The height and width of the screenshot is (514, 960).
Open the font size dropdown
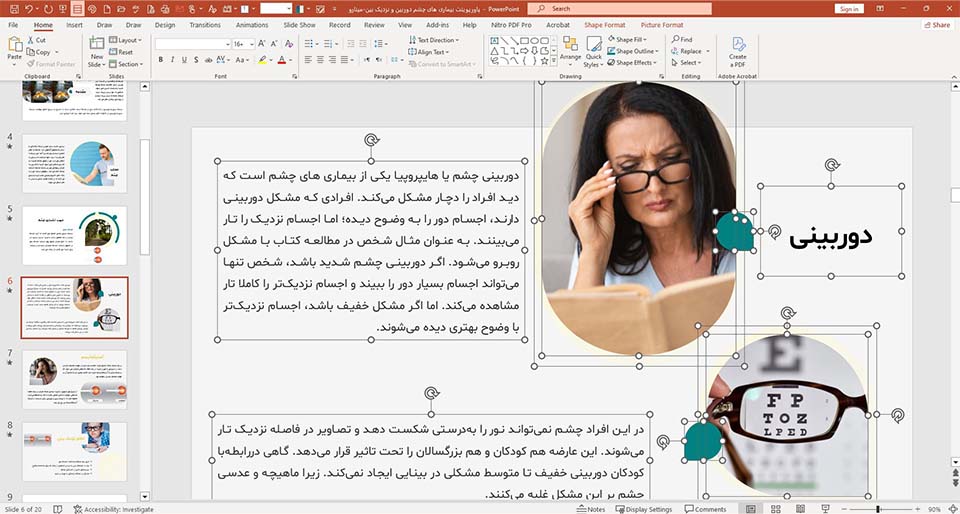click(x=252, y=44)
